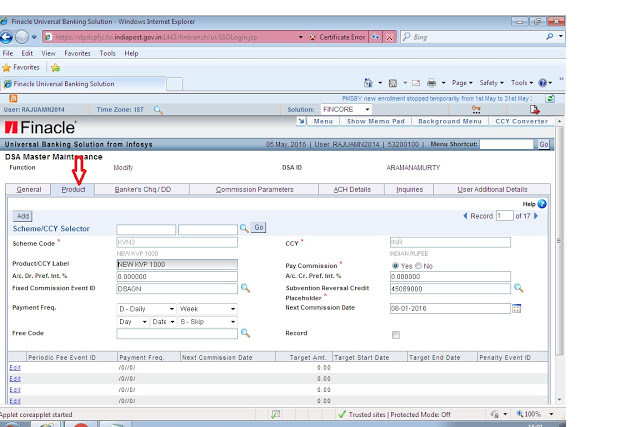Open the 100% zoom level control
This screenshot has height=427, width=640.
click(535, 414)
